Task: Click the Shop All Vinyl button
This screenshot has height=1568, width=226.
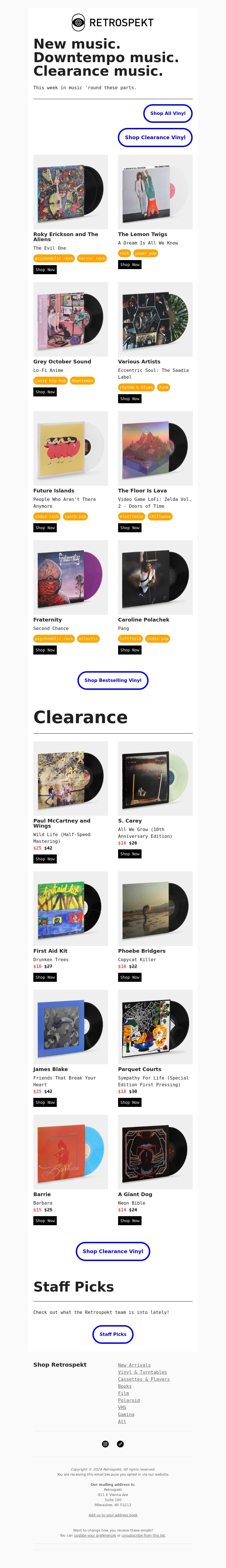Action: pos(168,113)
